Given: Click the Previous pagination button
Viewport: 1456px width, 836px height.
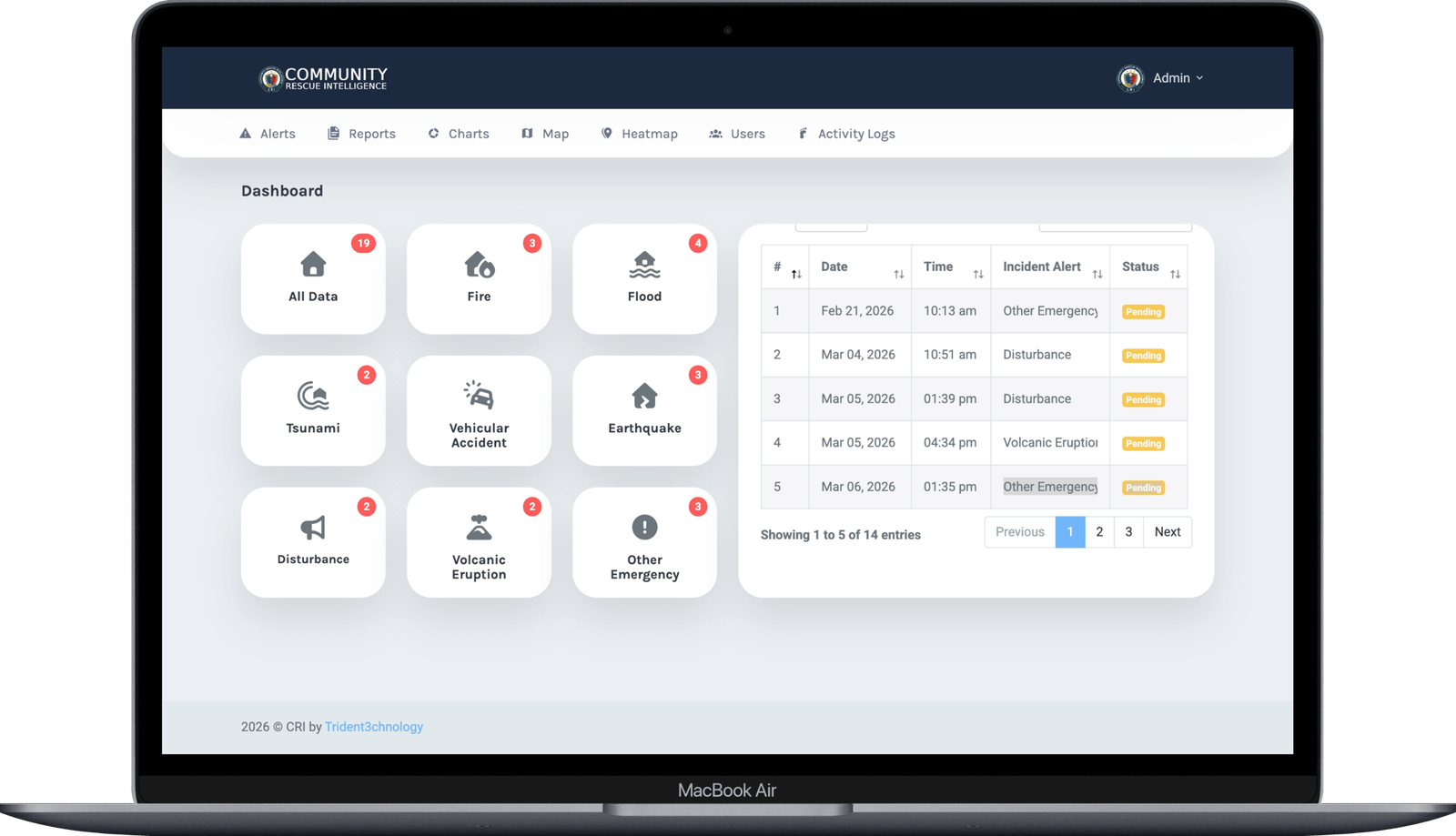Looking at the screenshot, I should pyautogui.click(x=1020, y=532).
